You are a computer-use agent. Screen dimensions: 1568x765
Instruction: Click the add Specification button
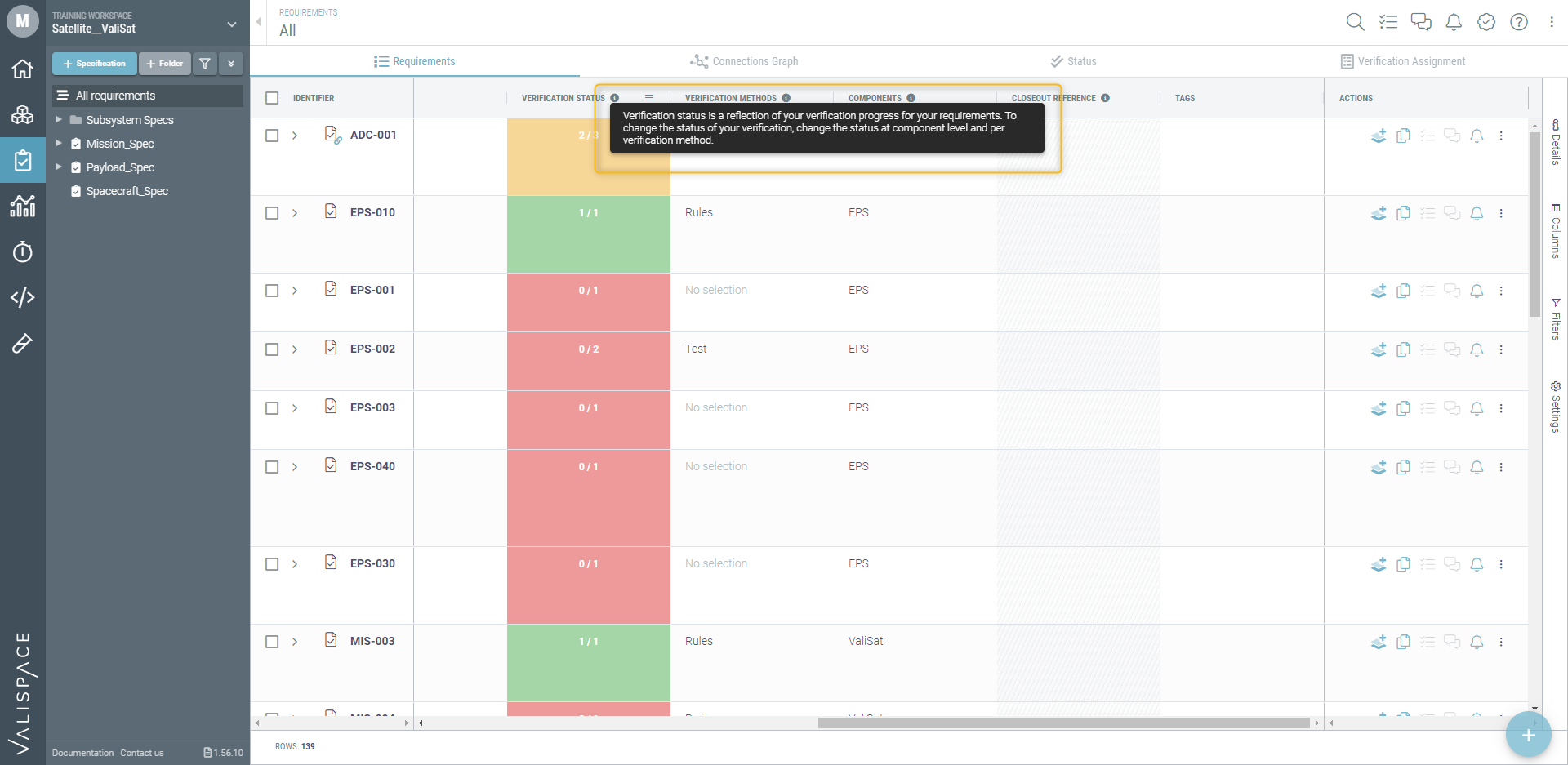coord(95,64)
